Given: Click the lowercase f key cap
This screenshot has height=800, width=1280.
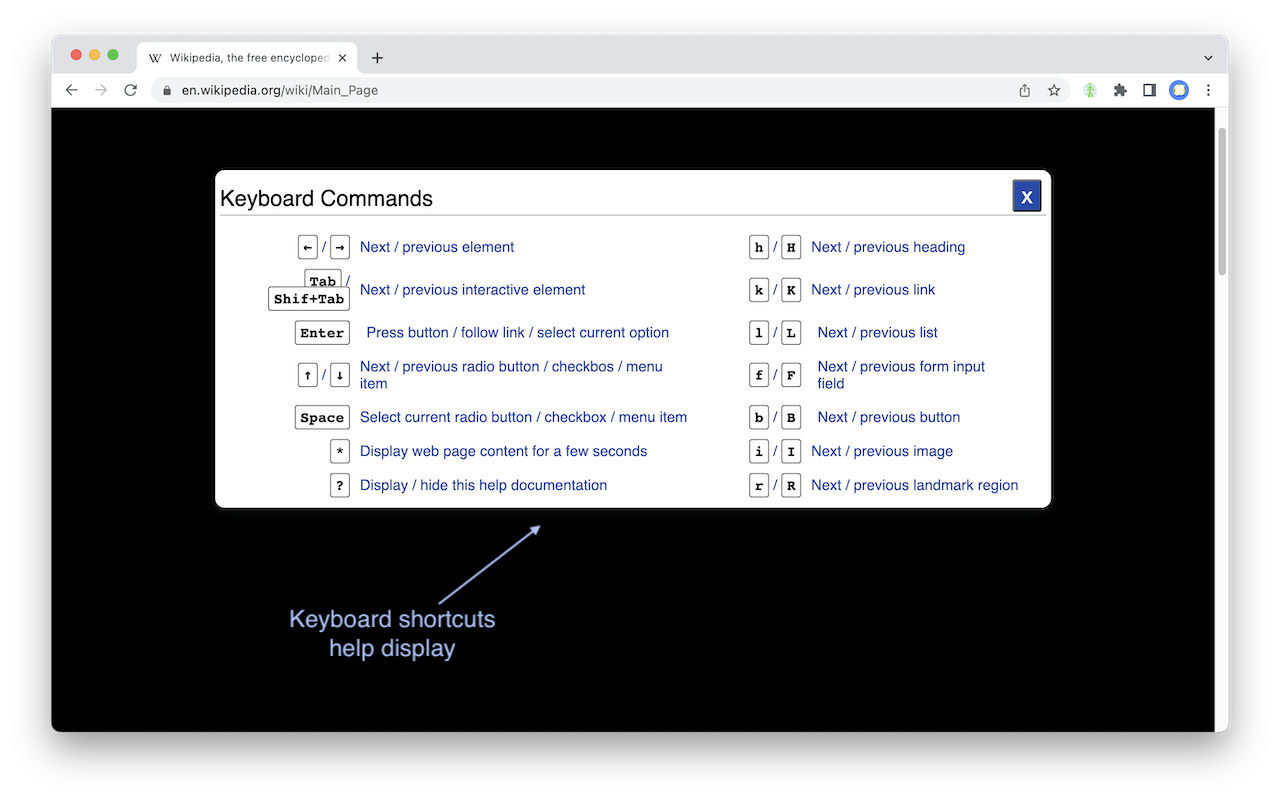Looking at the screenshot, I should (x=759, y=375).
